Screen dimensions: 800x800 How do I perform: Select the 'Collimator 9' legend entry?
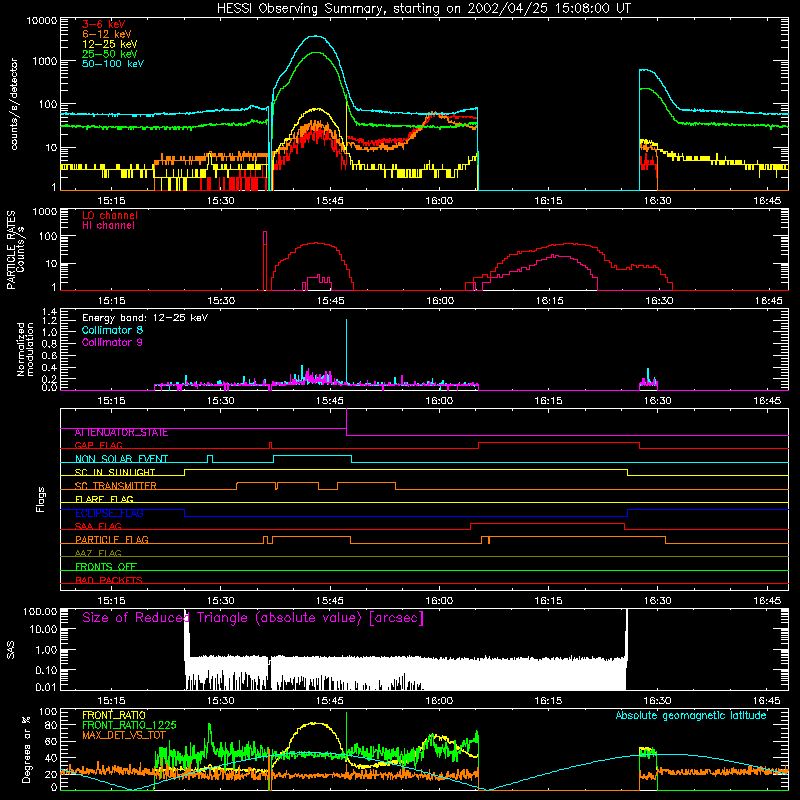[x=112, y=342]
